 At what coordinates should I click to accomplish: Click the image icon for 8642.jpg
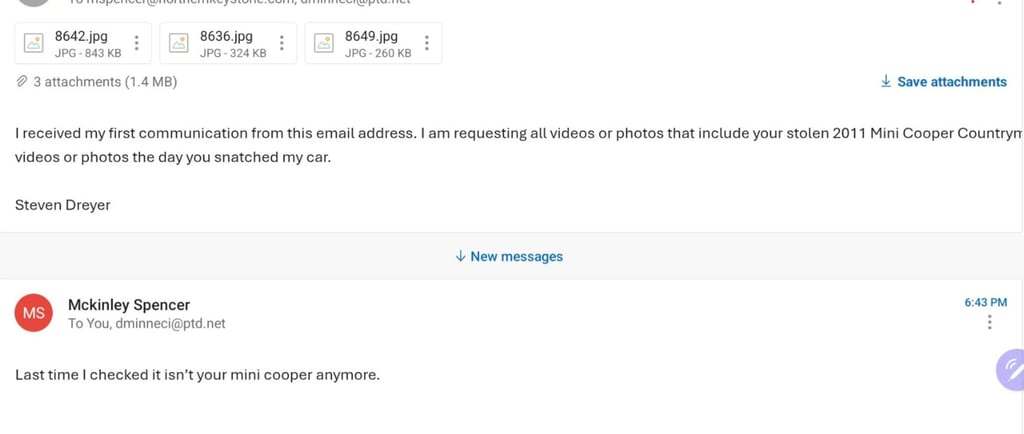(34, 43)
